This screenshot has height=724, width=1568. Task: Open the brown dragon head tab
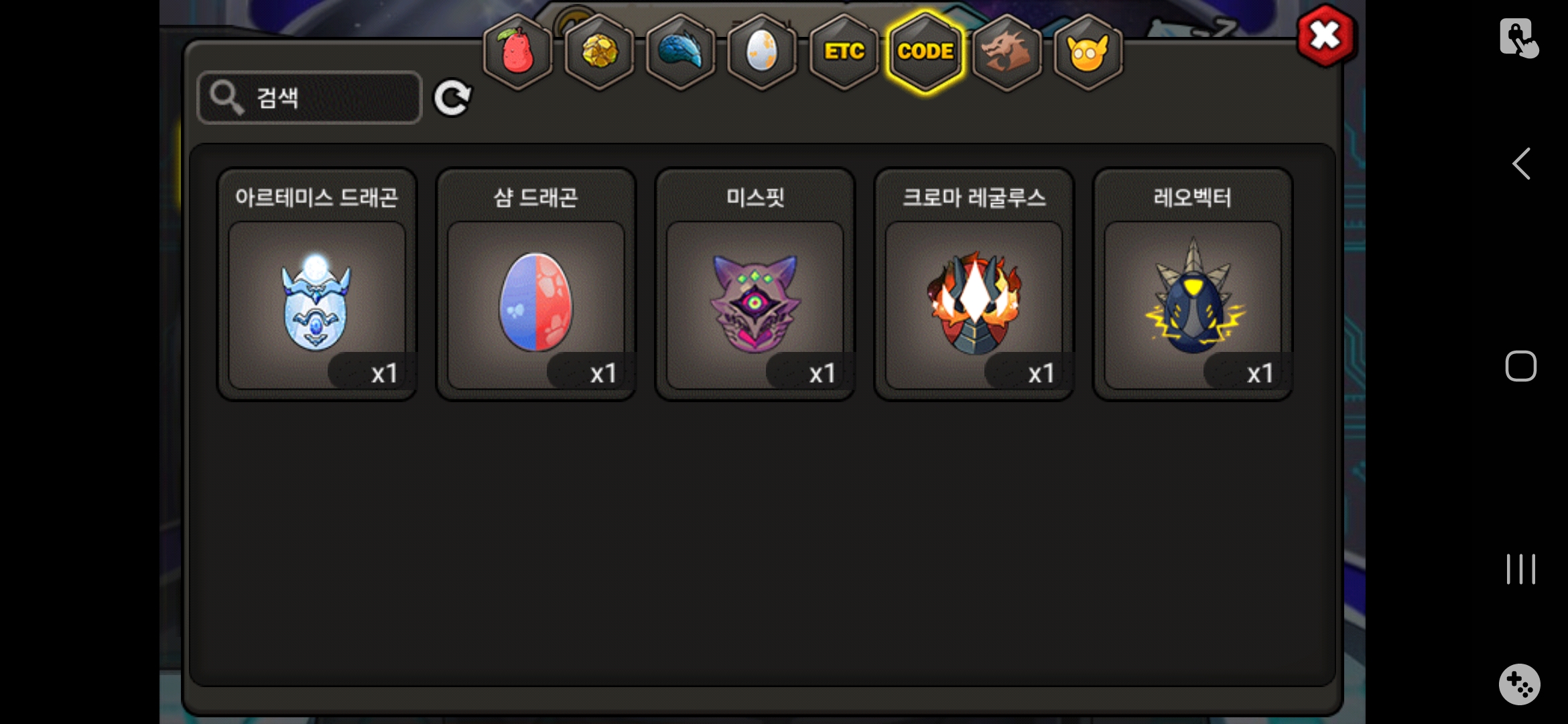point(1006,52)
